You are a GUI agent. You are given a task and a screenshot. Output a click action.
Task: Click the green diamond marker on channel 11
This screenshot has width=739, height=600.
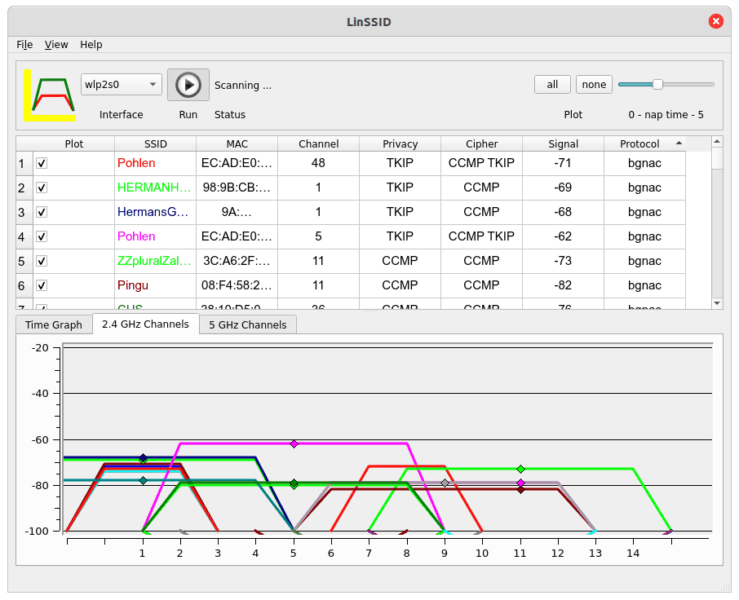click(520, 469)
